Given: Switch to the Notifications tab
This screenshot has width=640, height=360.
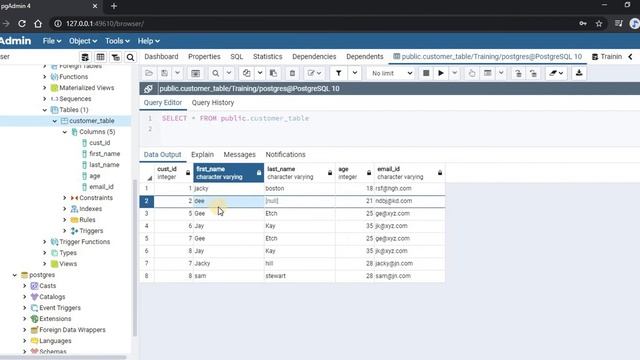Looking at the screenshot, I should [x=285, y=155].
